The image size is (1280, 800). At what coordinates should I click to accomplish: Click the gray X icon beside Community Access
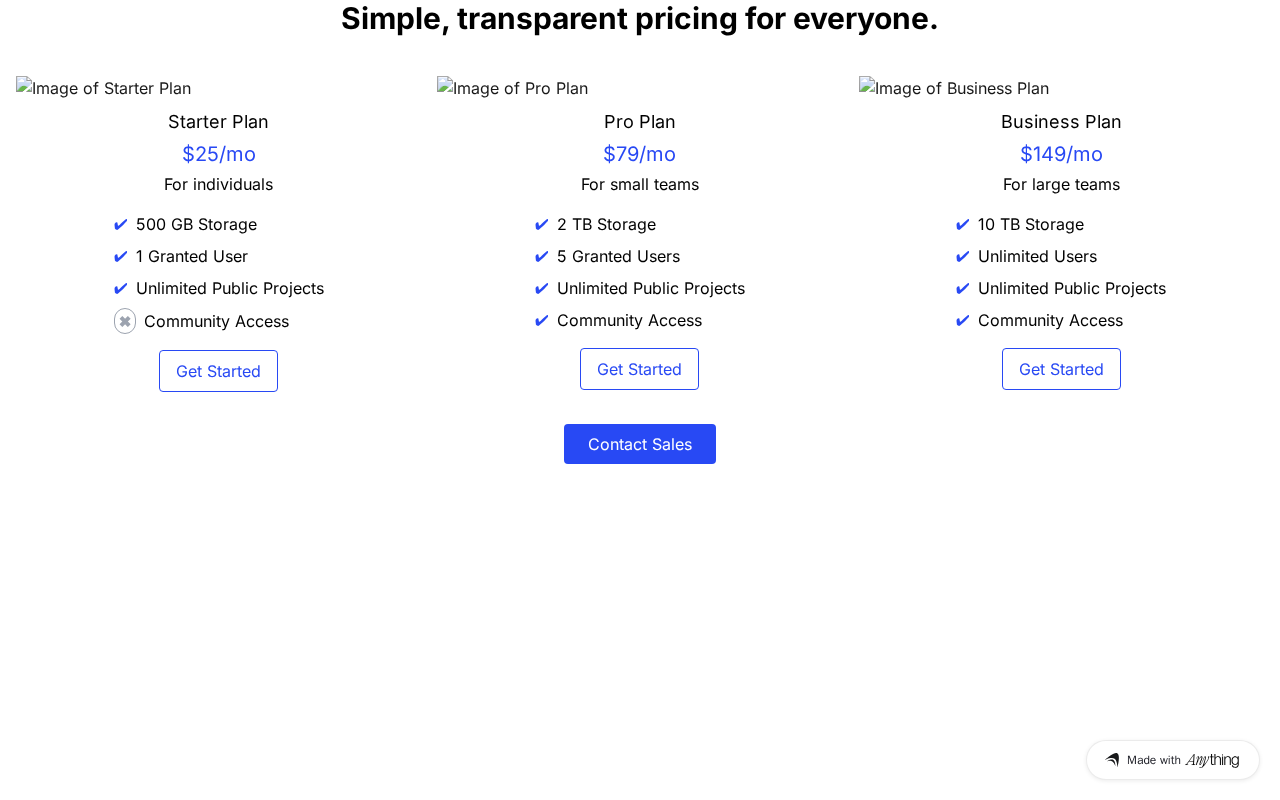tap(125, 321)
